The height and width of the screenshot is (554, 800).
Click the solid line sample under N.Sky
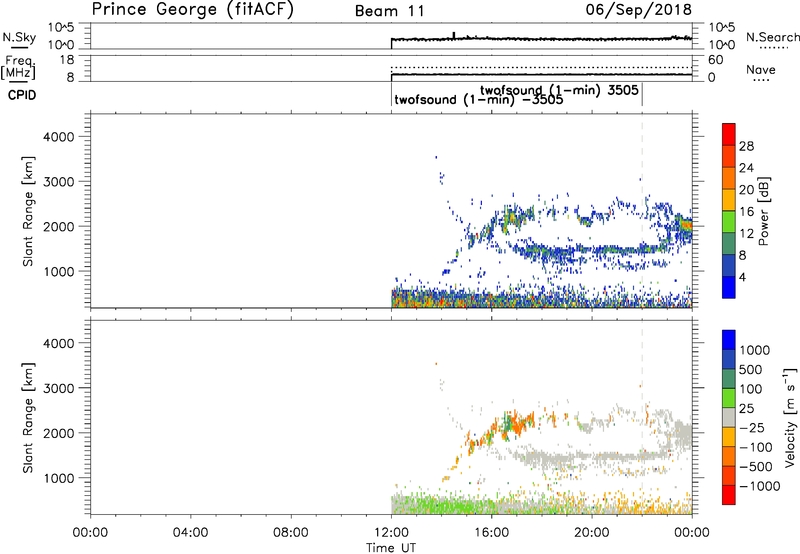[19, 48]
